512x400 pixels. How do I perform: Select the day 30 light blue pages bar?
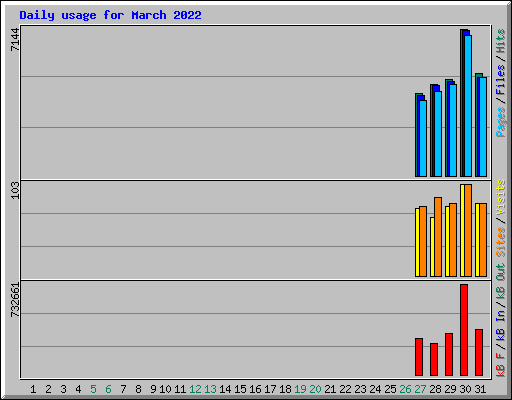coord(468,106)
